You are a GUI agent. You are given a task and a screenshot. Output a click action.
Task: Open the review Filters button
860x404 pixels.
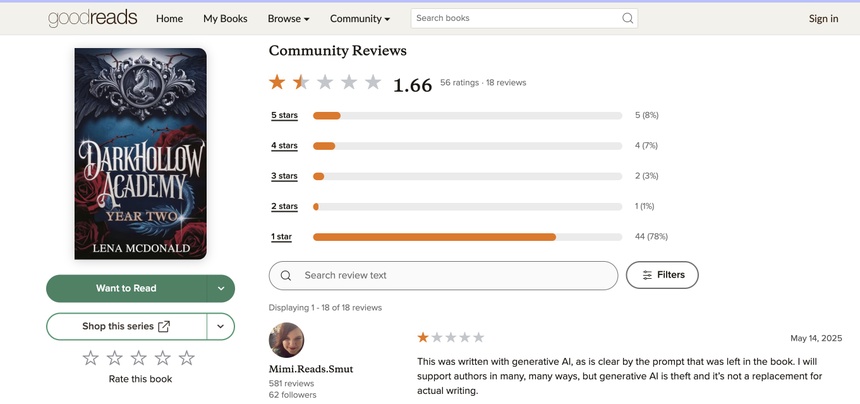tap(662, 275)
